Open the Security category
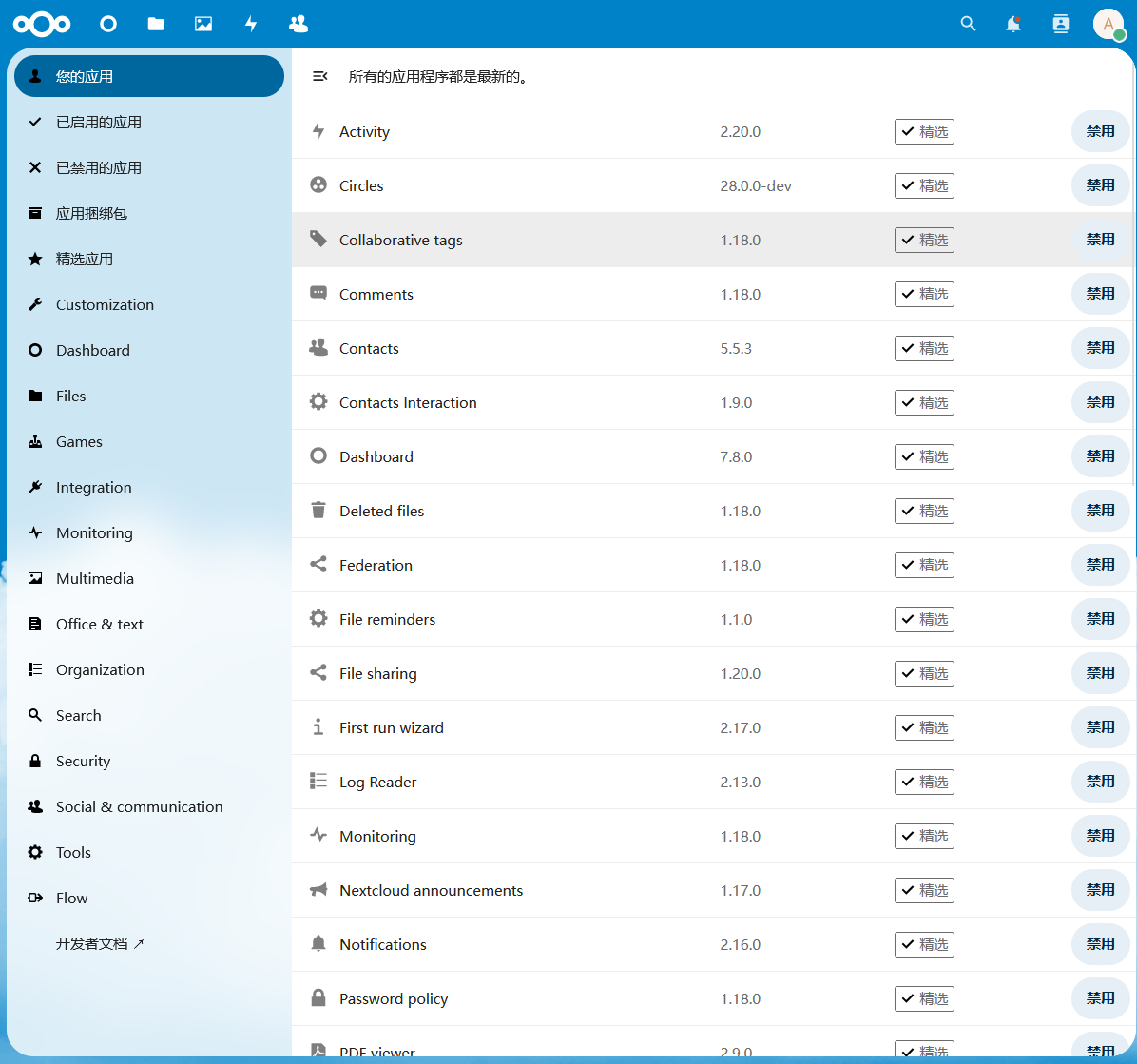 (x=148, y=762)
